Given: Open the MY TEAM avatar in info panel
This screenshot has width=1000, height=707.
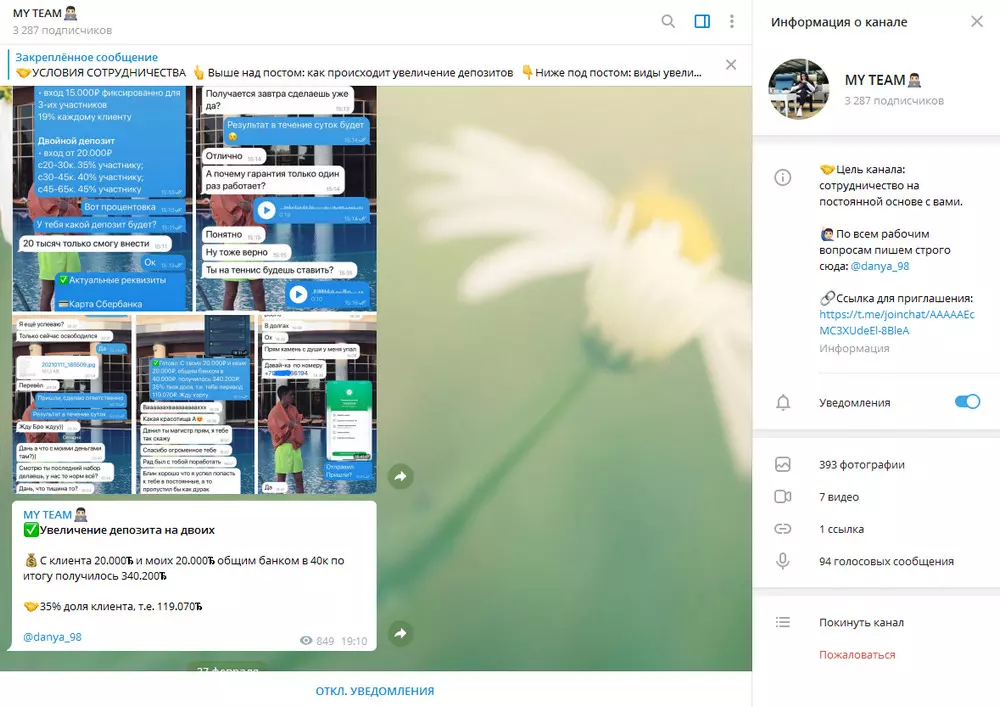Looking at the screenshot, I should [798, 89].
